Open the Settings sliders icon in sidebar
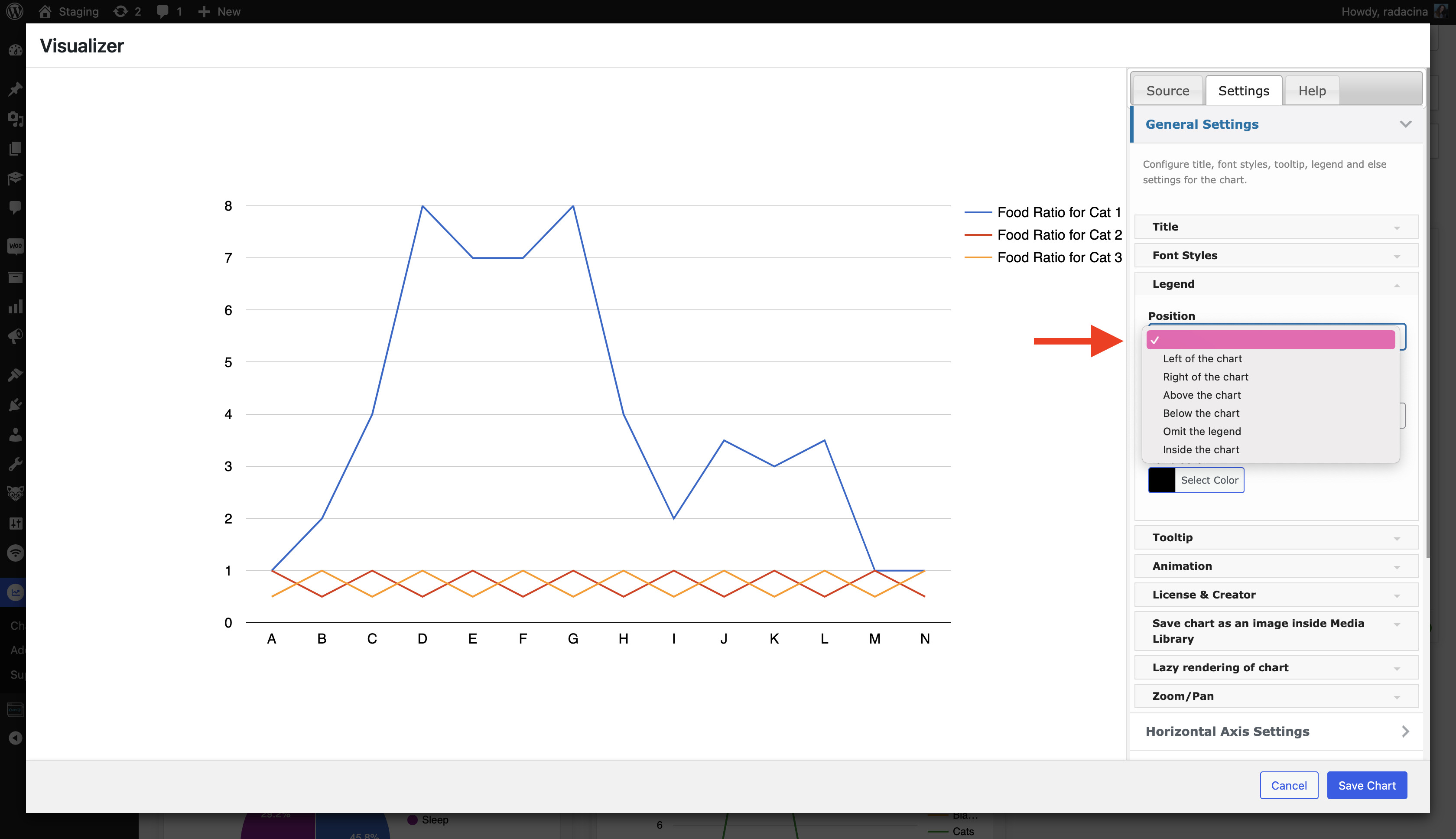1456x839 pixels. tap(15, 523)
